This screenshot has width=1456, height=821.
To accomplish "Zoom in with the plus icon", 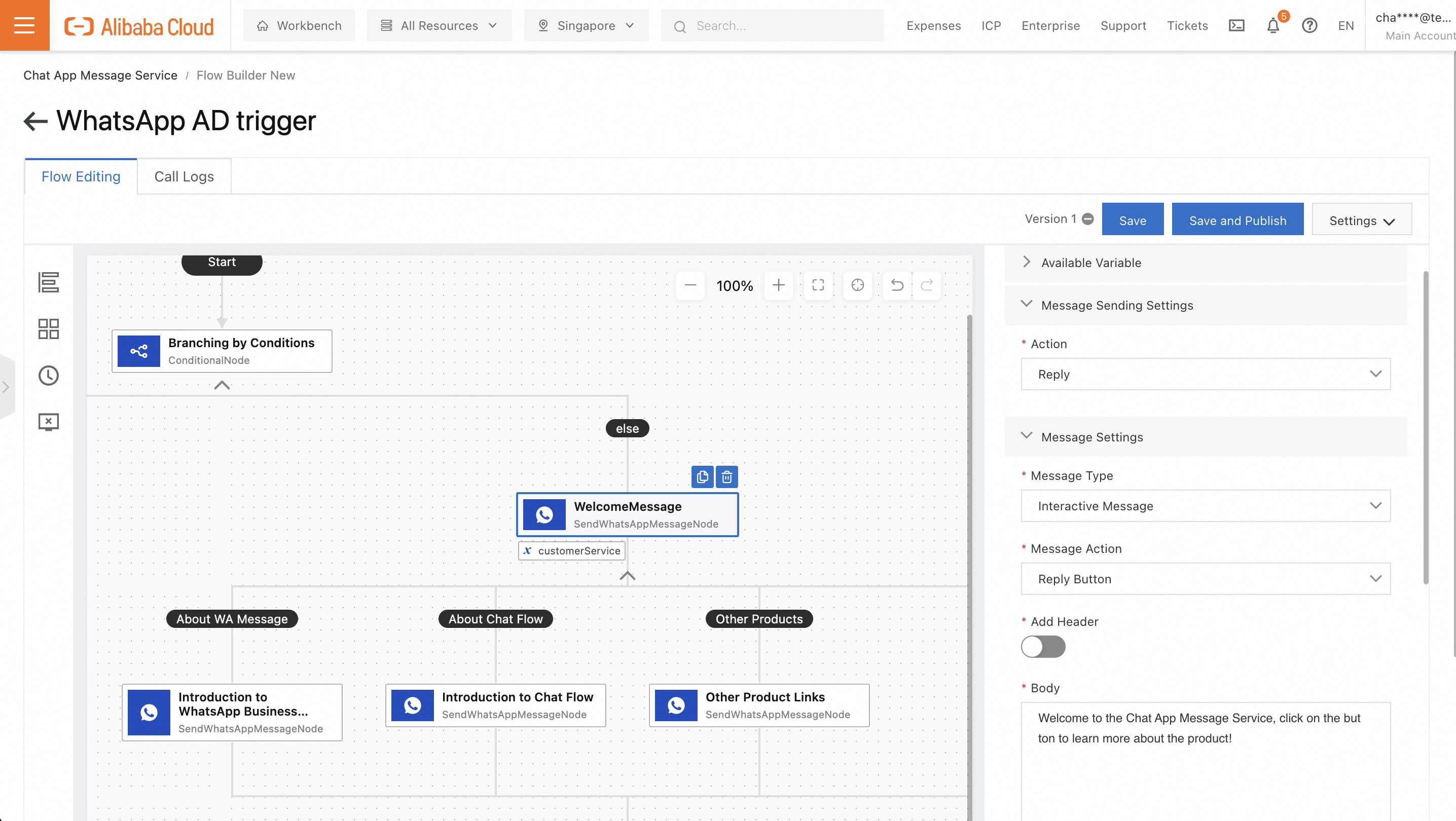I will pos(778,285).
